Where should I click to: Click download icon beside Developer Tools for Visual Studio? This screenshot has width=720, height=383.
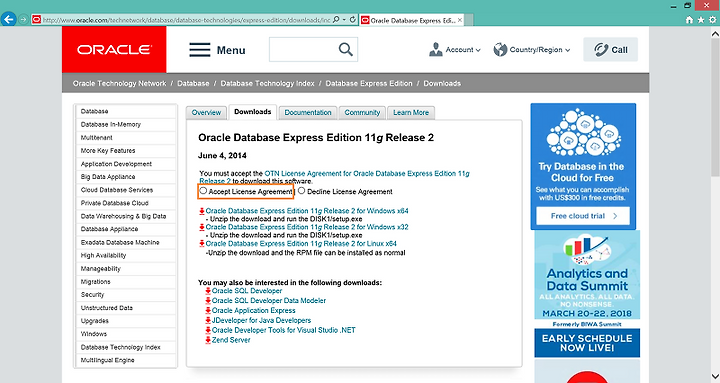point(208,330)
